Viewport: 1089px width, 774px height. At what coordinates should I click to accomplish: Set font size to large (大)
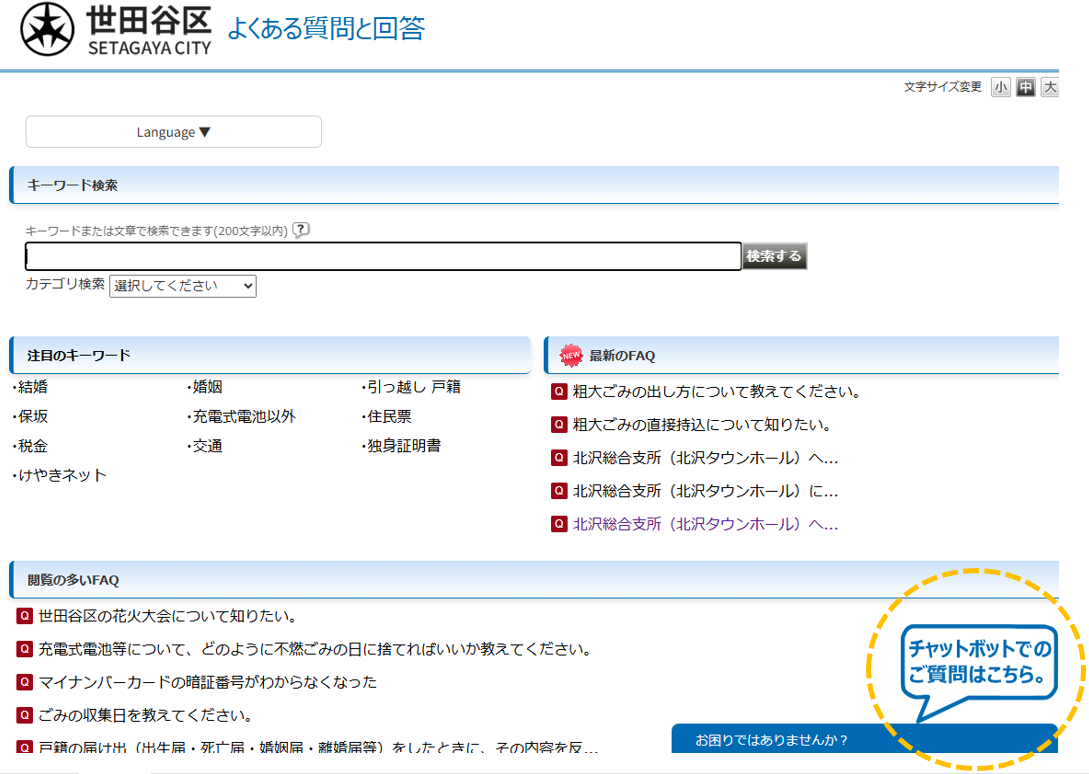pos(1049,88)
